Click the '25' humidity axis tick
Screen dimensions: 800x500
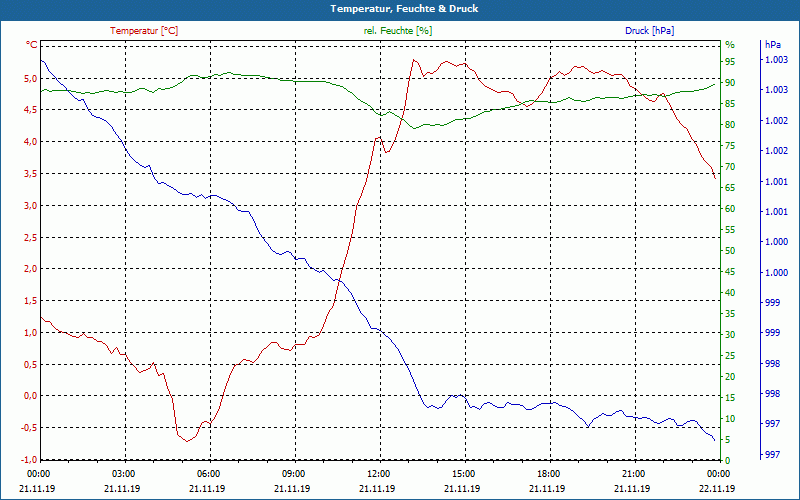click(x=730, y=356)
